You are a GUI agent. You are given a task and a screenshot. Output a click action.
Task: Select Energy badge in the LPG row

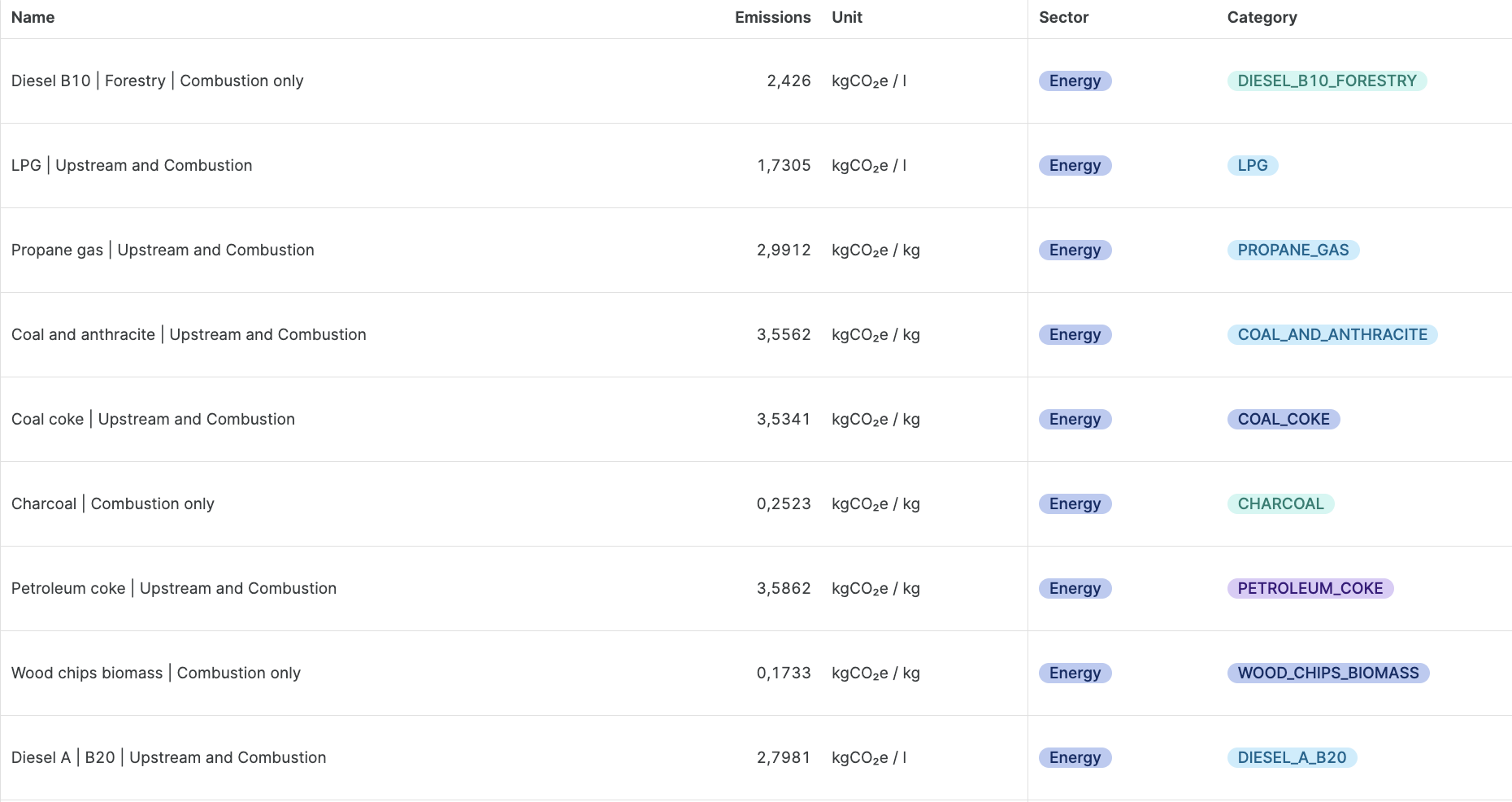(1075, 165)
